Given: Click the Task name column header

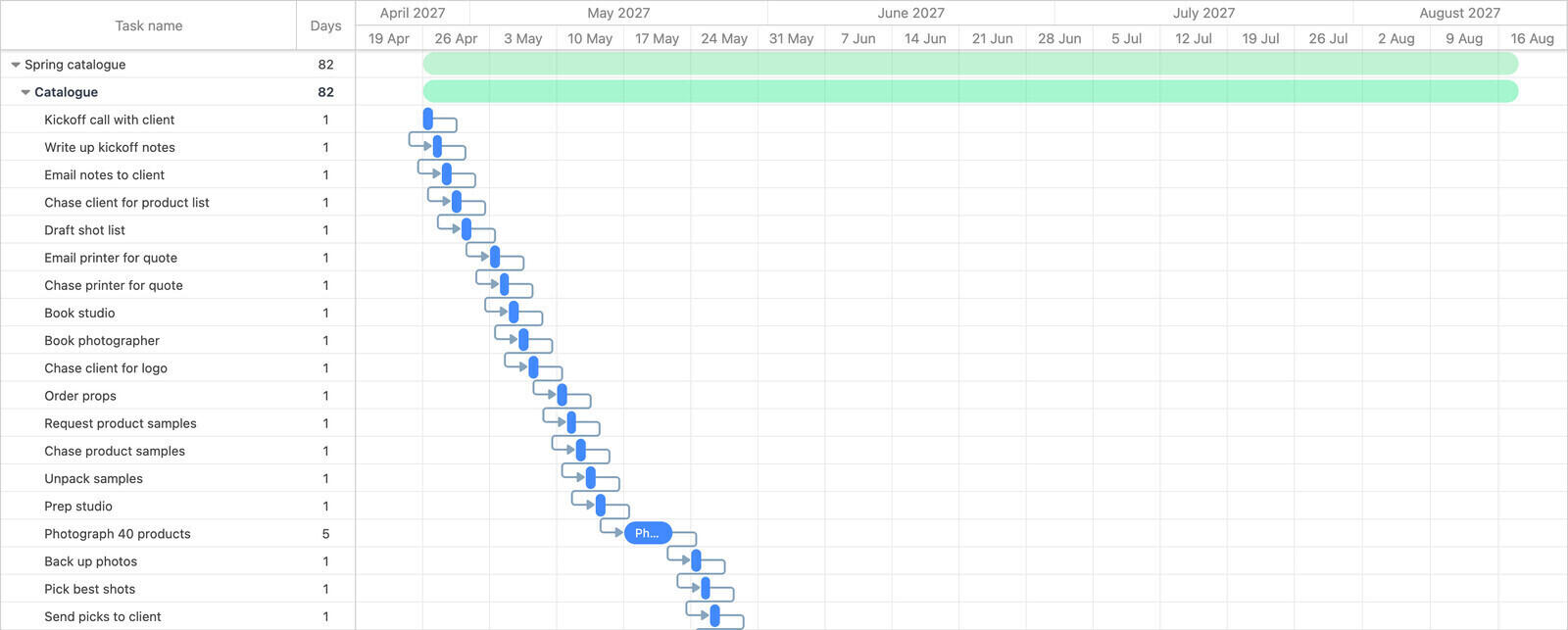Looking at the screenshot, I should coord(149,25).
